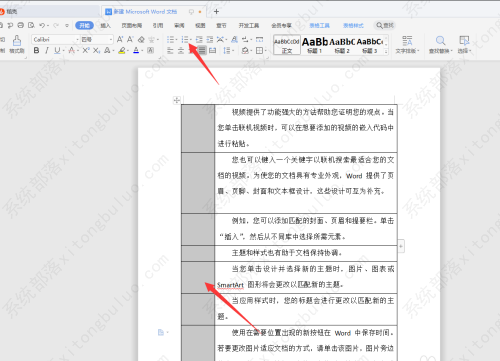Viewport: 500px width, 361px height.
Task: Toggle Underline formatting
Action: coord(57,50)
